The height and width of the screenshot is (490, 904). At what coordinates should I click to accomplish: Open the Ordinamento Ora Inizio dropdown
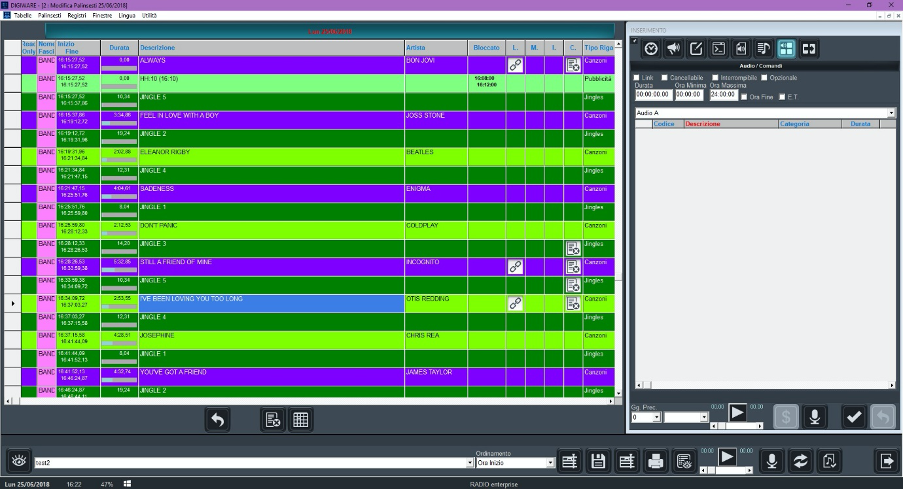(x=549, y=463)
